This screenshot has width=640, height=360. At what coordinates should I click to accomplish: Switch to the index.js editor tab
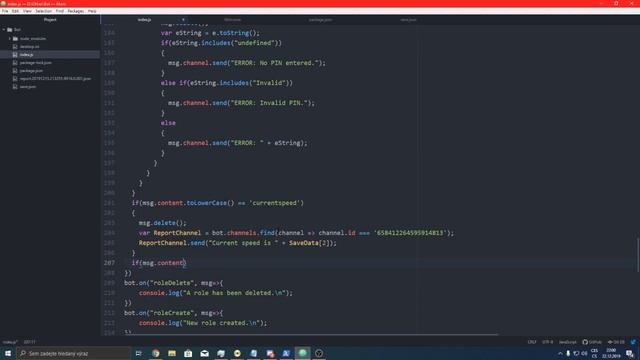pyautogui.click(x=144, y=20)
